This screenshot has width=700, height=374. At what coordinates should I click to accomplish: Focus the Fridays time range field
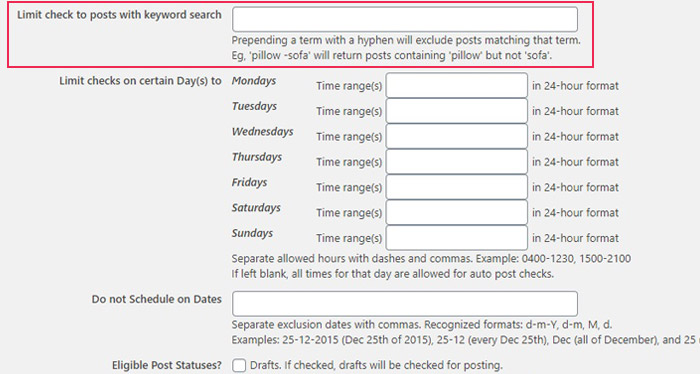[456, 187]
